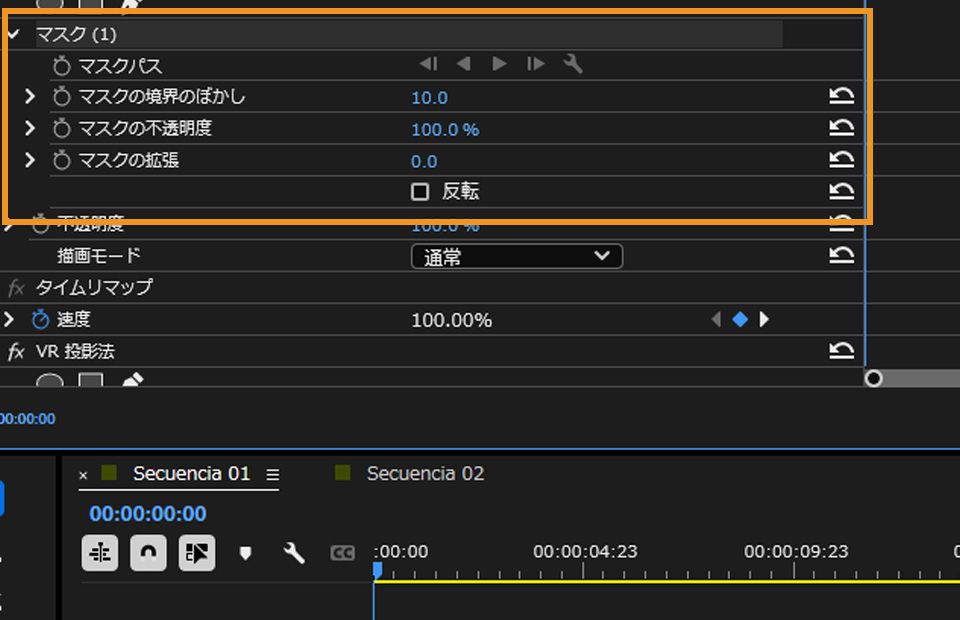Toggle insert sequences as nests button
960x620 pixels.
coord(100,553)
